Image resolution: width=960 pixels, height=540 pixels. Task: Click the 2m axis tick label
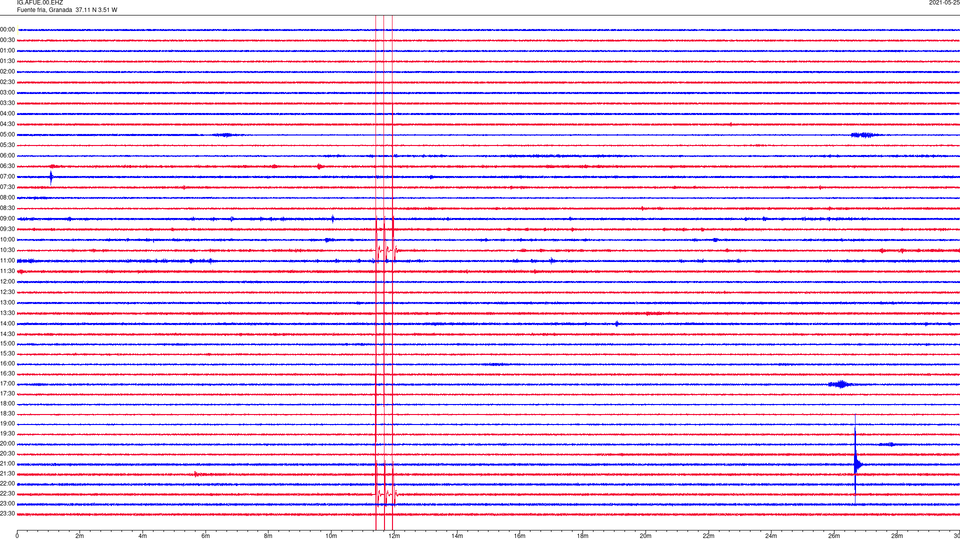coord(80,536)
